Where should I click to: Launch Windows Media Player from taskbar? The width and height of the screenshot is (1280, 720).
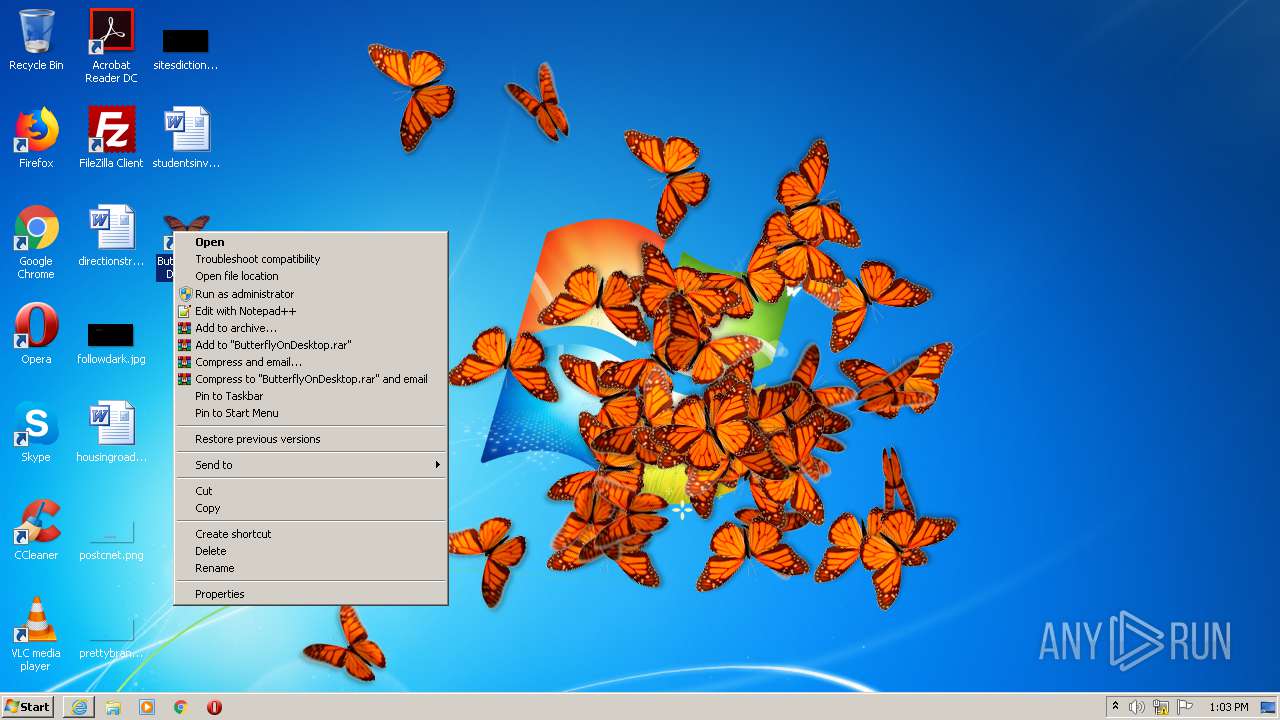coord(147,707)
